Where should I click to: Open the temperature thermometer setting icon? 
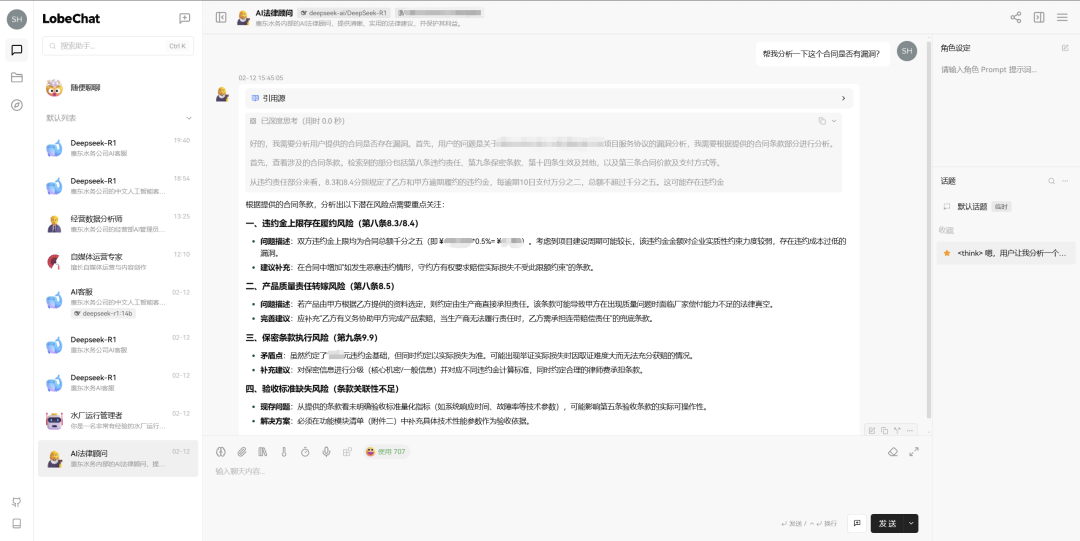point(283,452)
